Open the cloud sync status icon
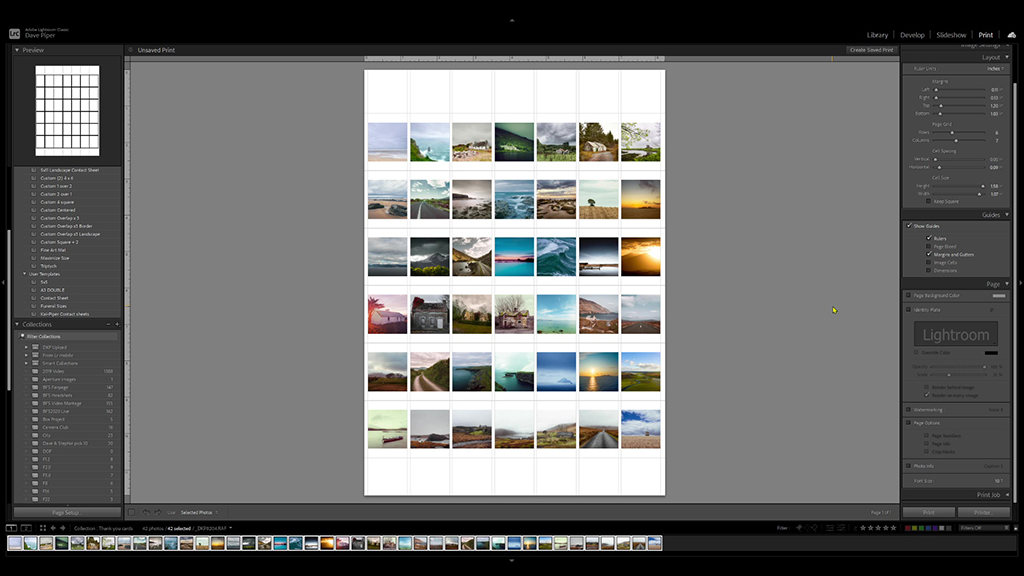The height and width of the screenshot is (576, 1024). pyautogui.click(x=1011, y=35)
